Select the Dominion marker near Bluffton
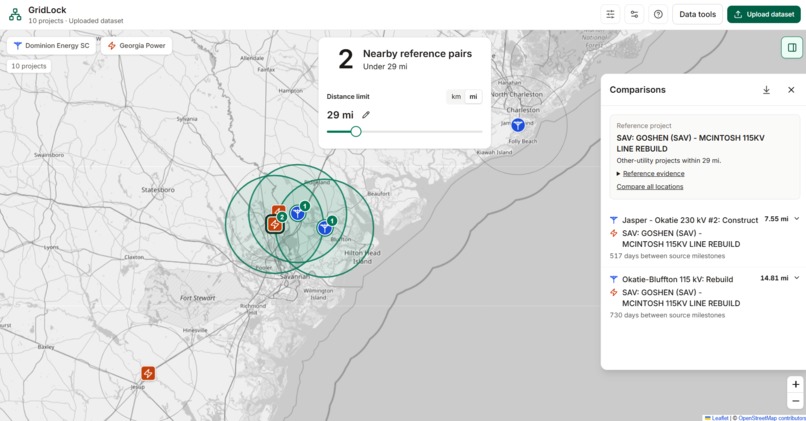The image size is (806, 421). click(324, 228)
